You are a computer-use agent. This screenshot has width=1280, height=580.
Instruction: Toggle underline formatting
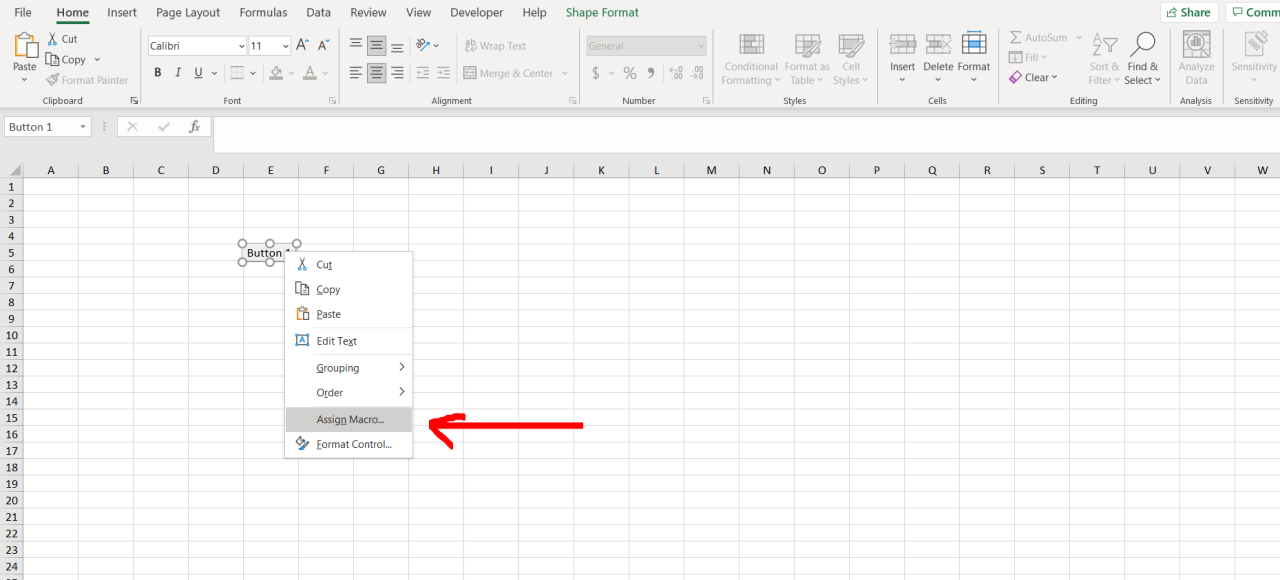tap(197, 72)
